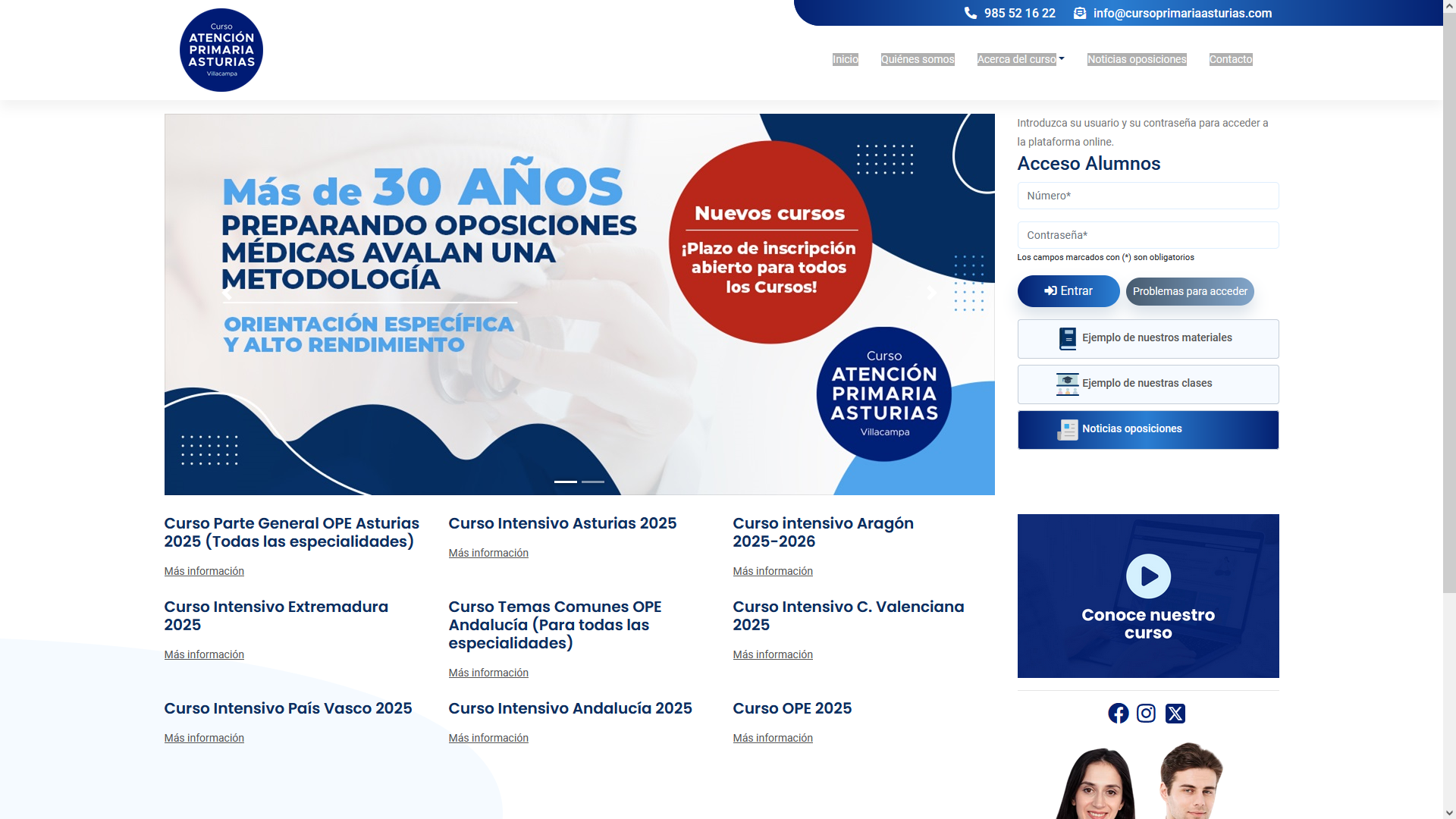Select the first carousel slide indicator
The height and width of the screenshot is (819, 1456).
click(566, 482)
